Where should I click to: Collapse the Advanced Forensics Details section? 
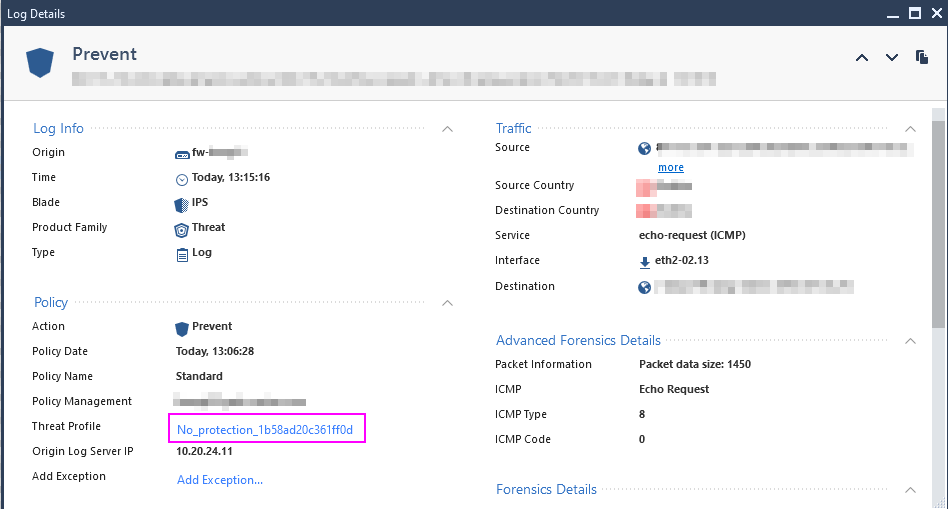click(x=910, y=341)
